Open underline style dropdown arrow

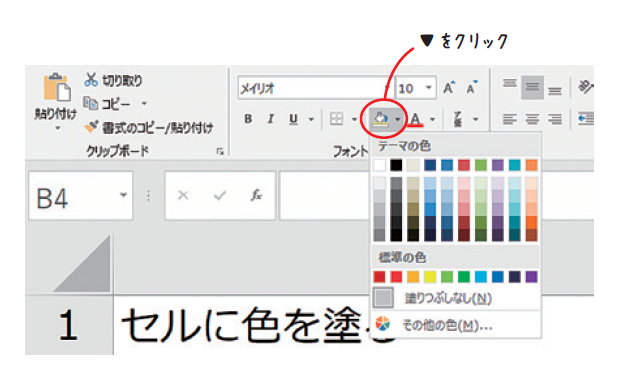pyautogui.click(x=311, y=119)
